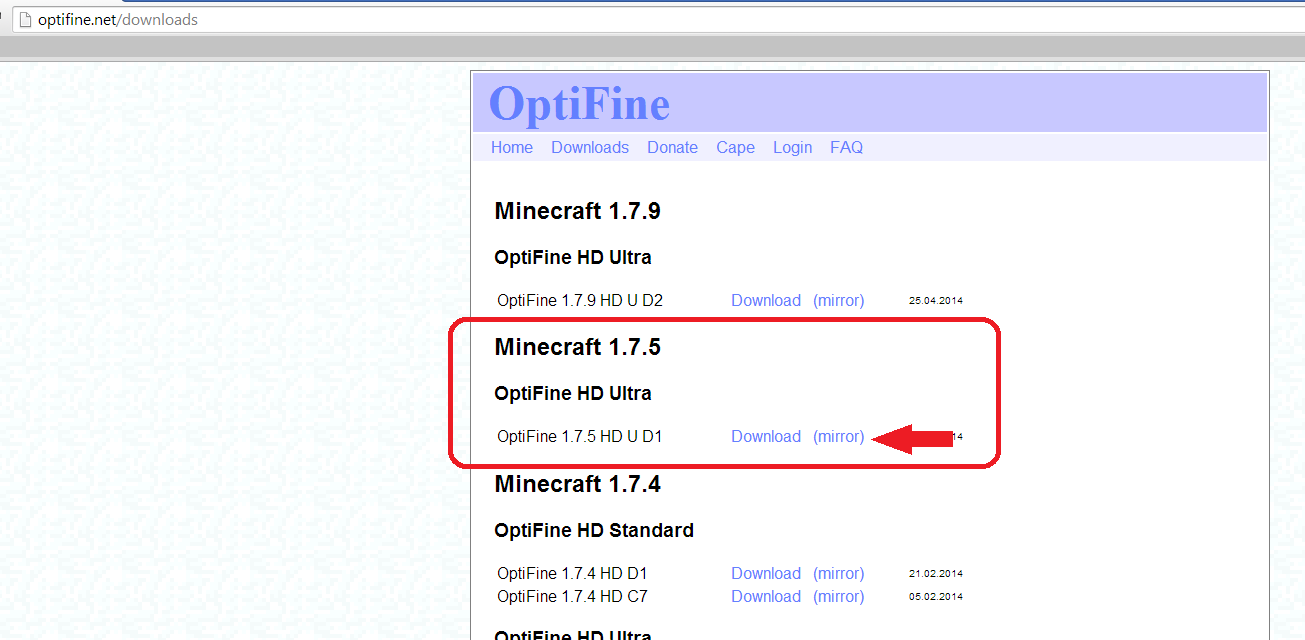1305x640 pixels.
Task: Select the Cape navigation link
Action: 735,147
